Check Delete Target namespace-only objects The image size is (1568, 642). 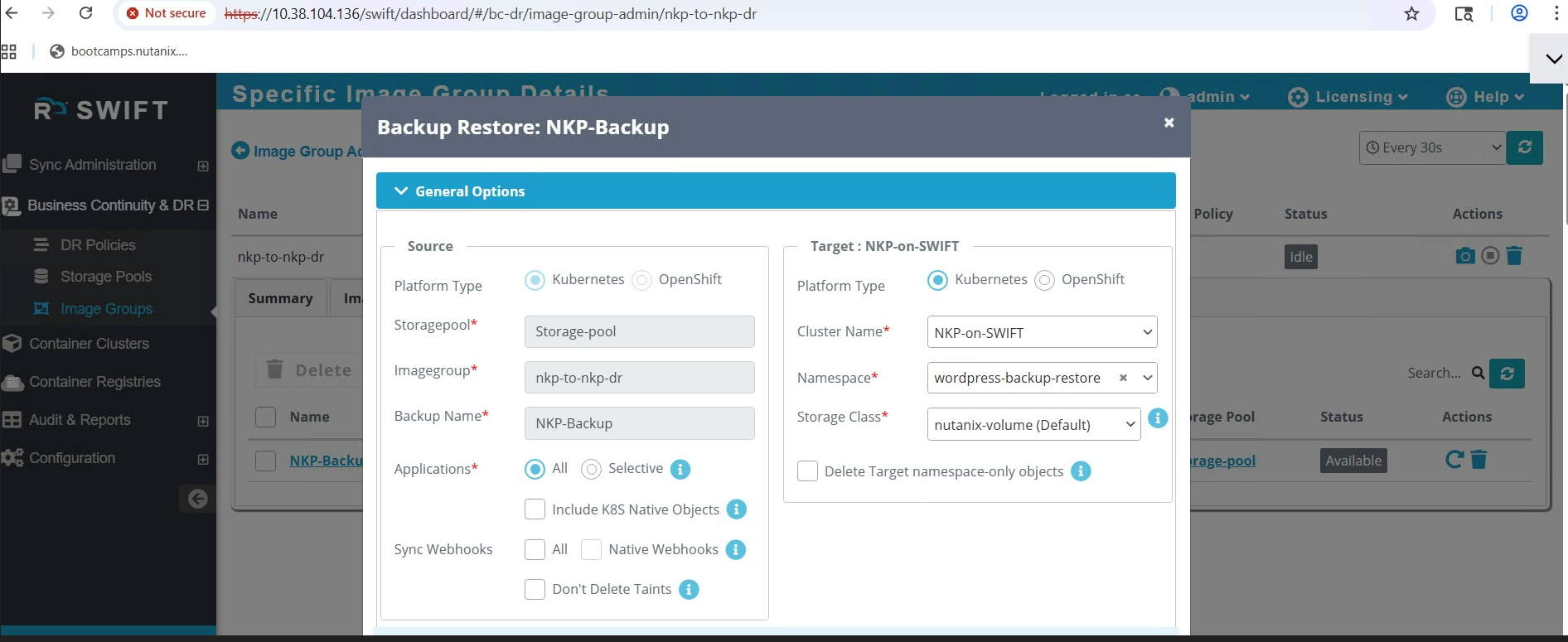pos(807,471)
